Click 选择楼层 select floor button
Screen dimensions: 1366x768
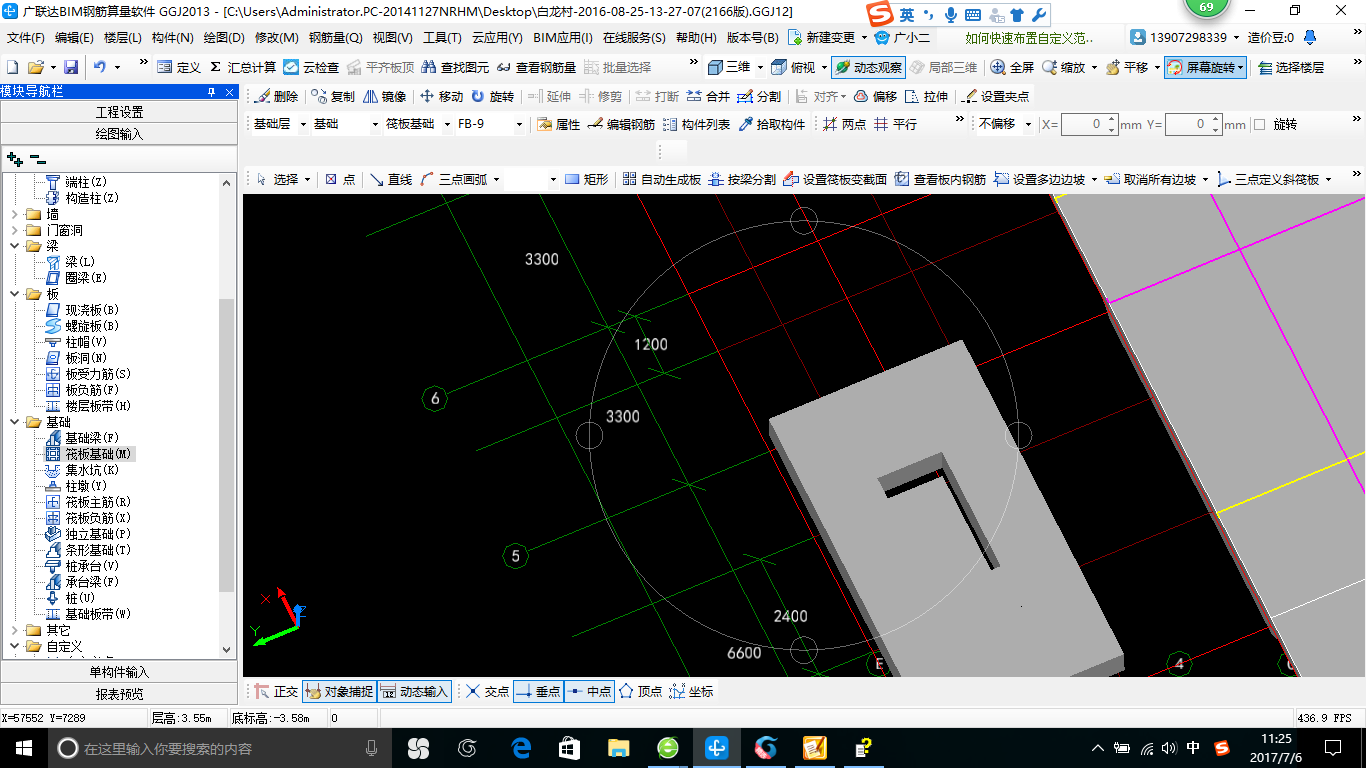tap(1291, 67)
